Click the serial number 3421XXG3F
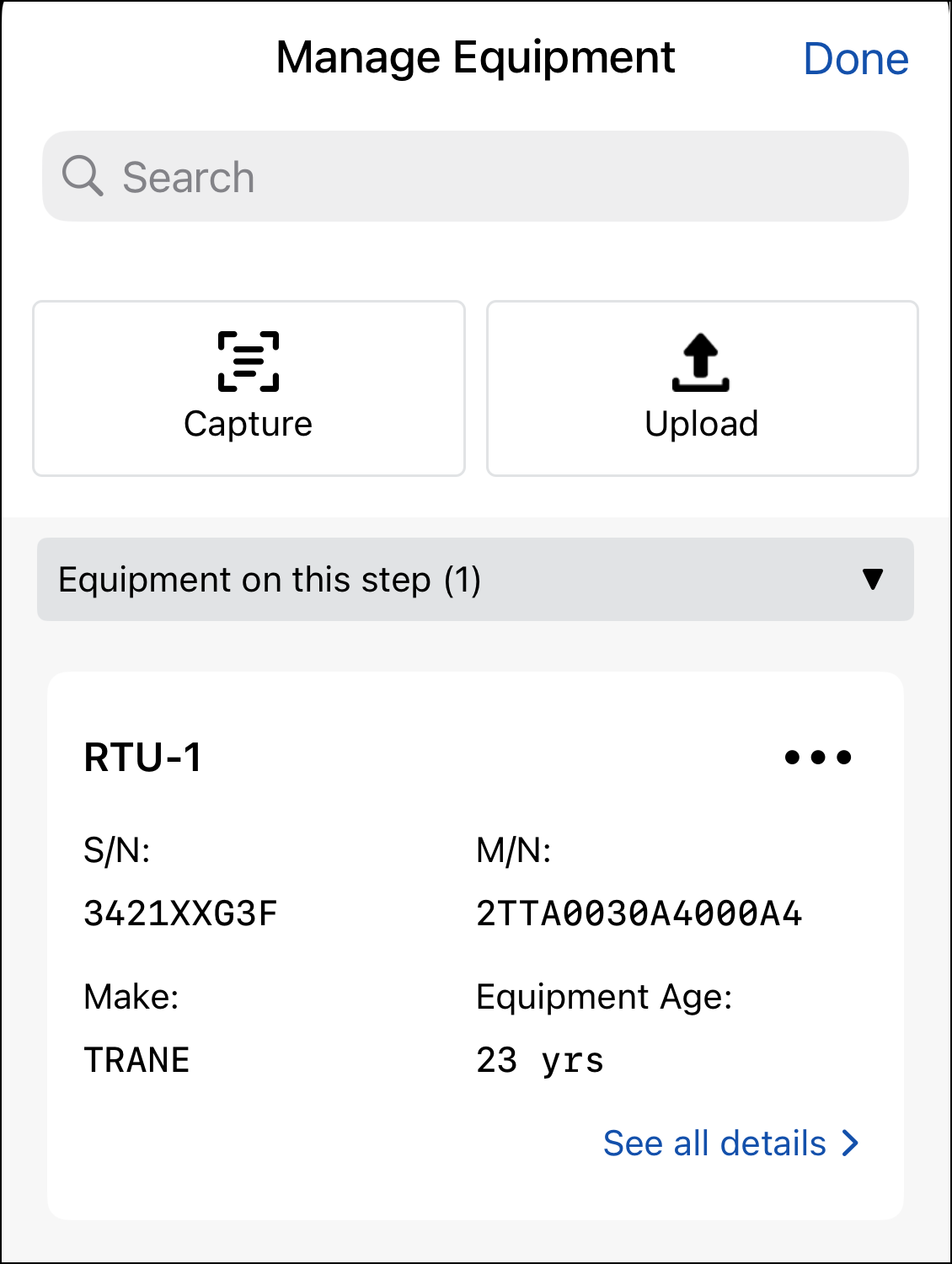Viewport: 952px width, 1264px height. tap(180, 913)
